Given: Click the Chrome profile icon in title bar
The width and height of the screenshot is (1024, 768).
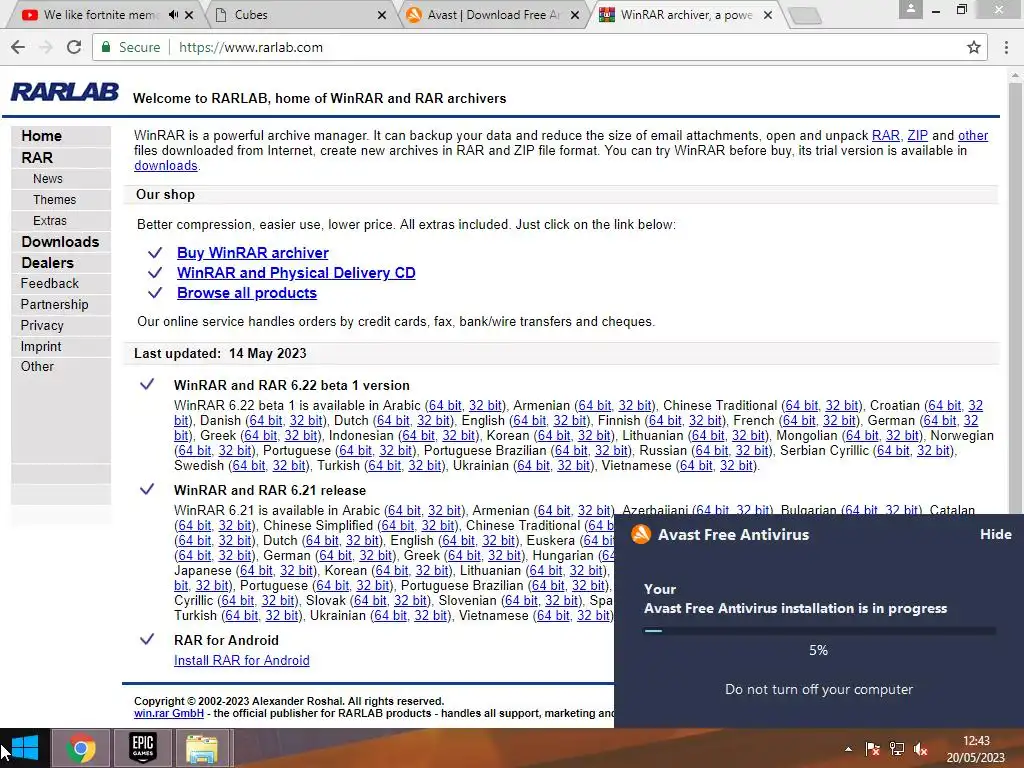Looking at the screenshot, I should pyautogui.click(x=910, y=9).
